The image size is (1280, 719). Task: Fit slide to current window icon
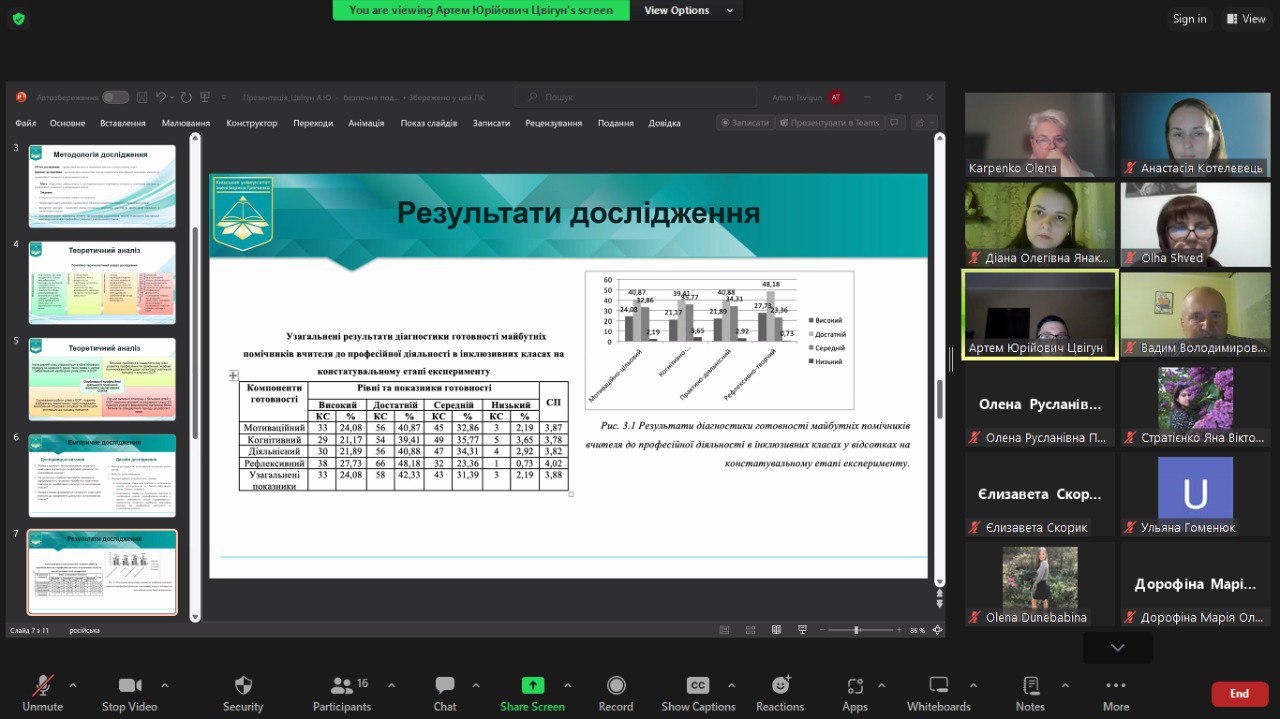937,630
